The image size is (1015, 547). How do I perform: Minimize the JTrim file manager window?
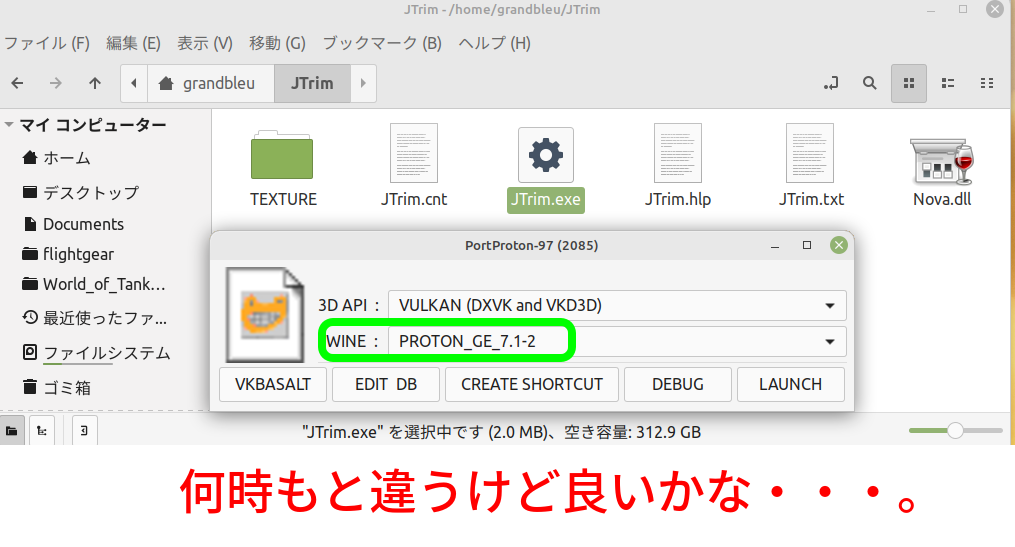click(931, 10)
